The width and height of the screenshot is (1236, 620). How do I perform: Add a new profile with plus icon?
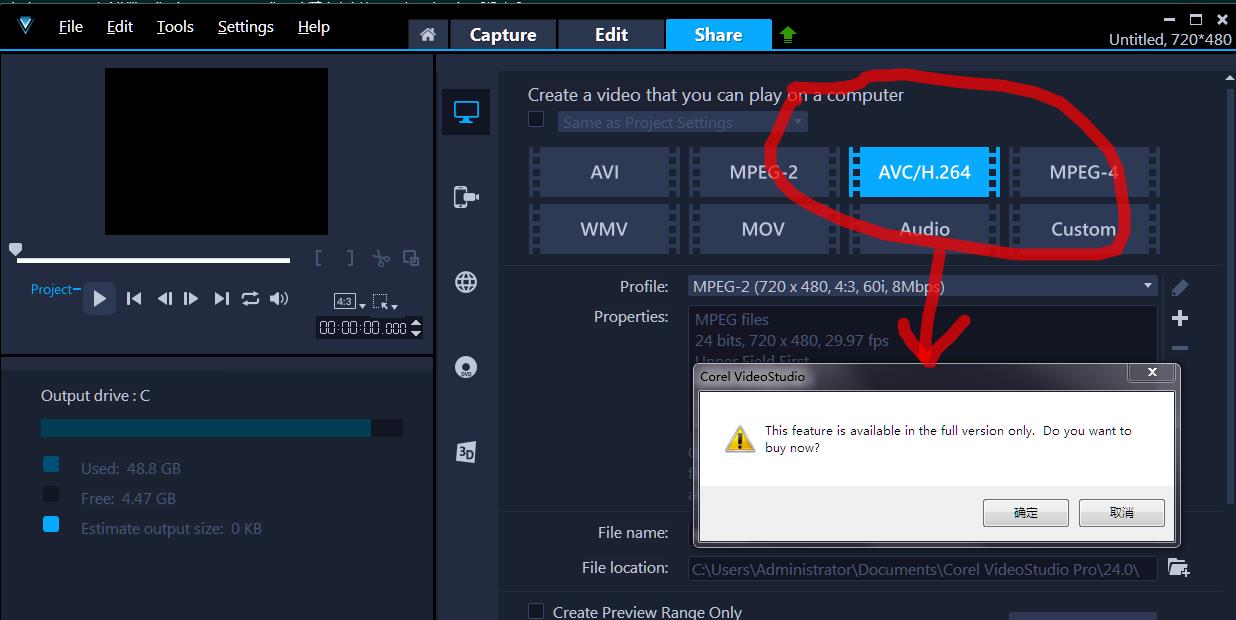pyautogui.click(x=1180, y=318)
